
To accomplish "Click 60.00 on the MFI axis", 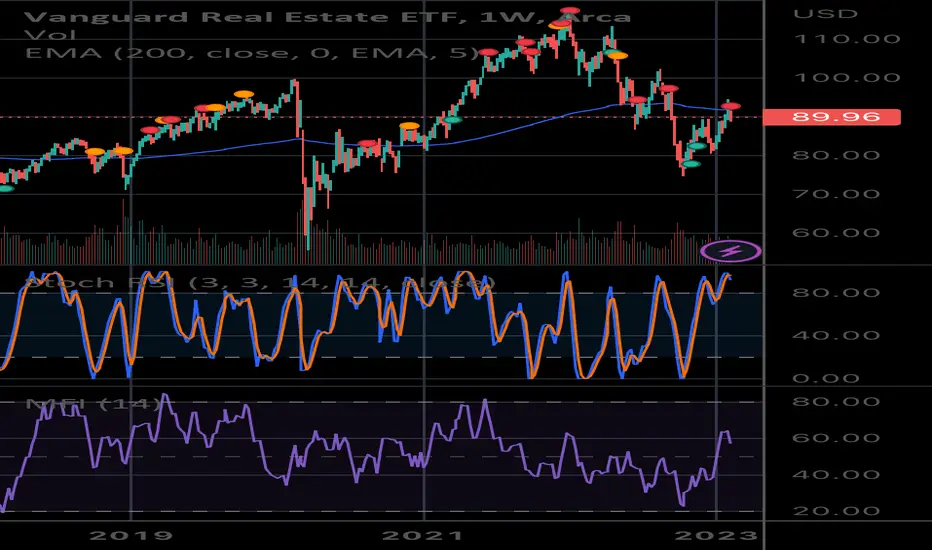I will coord(836,438).
